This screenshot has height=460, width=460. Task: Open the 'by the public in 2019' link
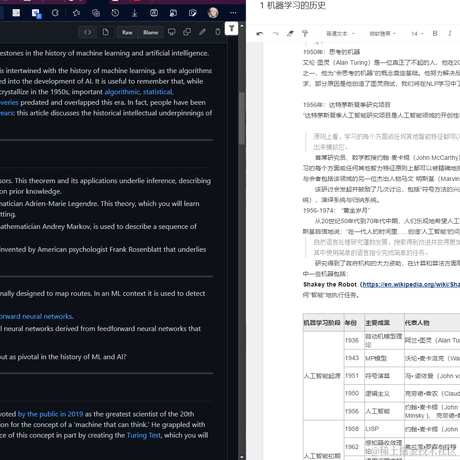click(x=50, y=414)
